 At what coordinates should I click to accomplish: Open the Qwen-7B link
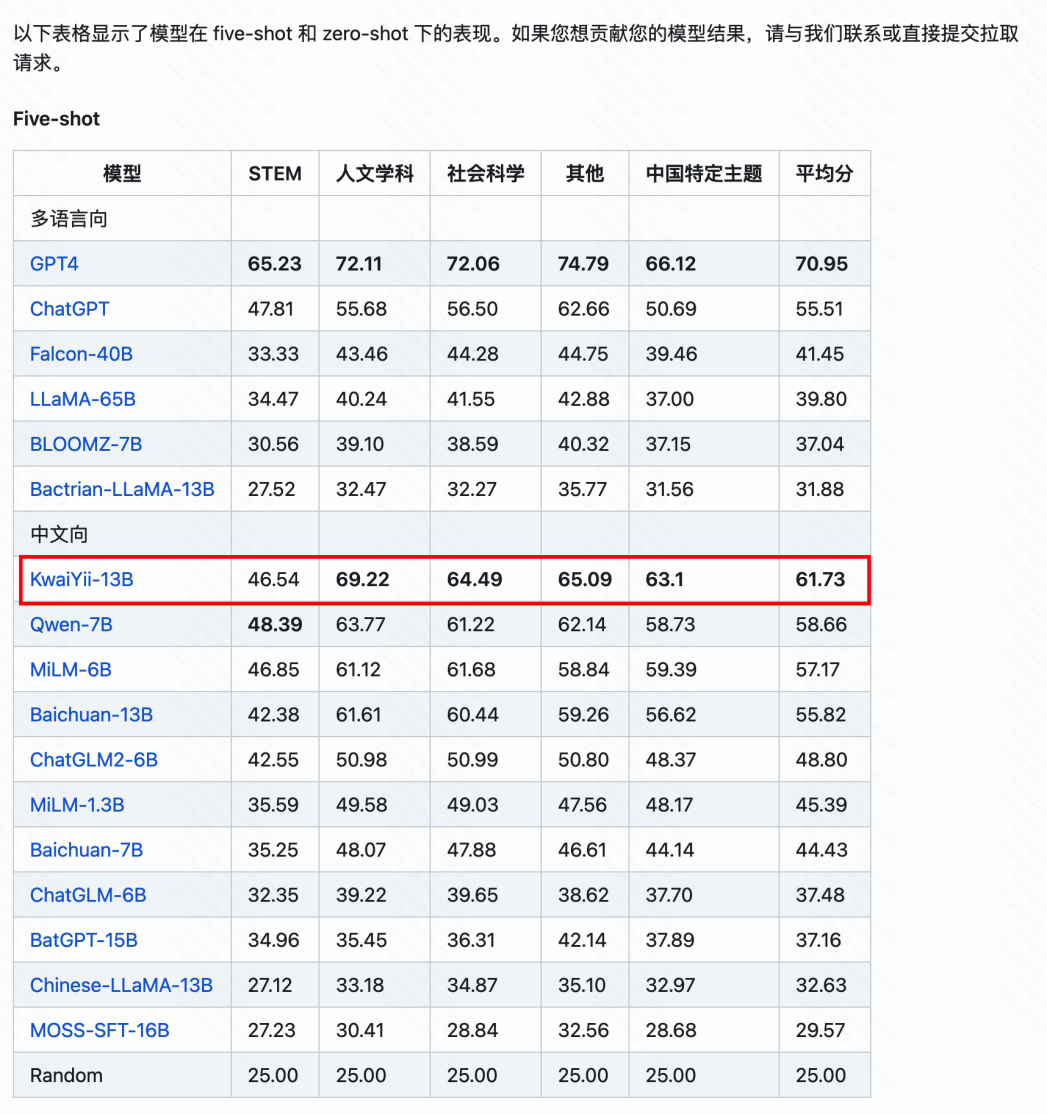point(71,624)
